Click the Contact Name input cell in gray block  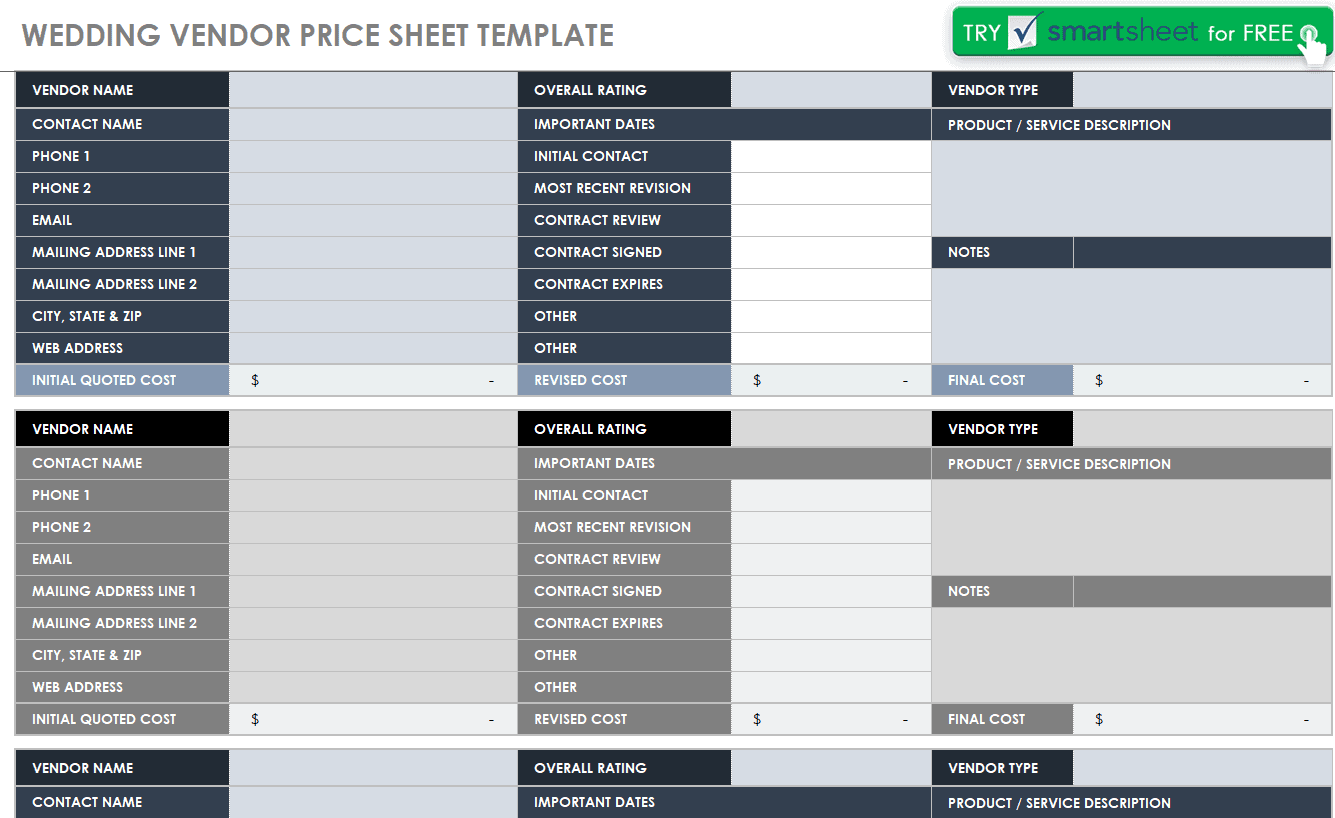tap(373, 463)
